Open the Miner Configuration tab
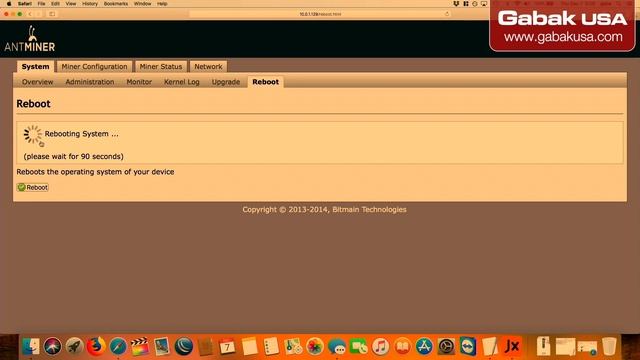Screen dimensions: 640x360 tap(94, 67)
